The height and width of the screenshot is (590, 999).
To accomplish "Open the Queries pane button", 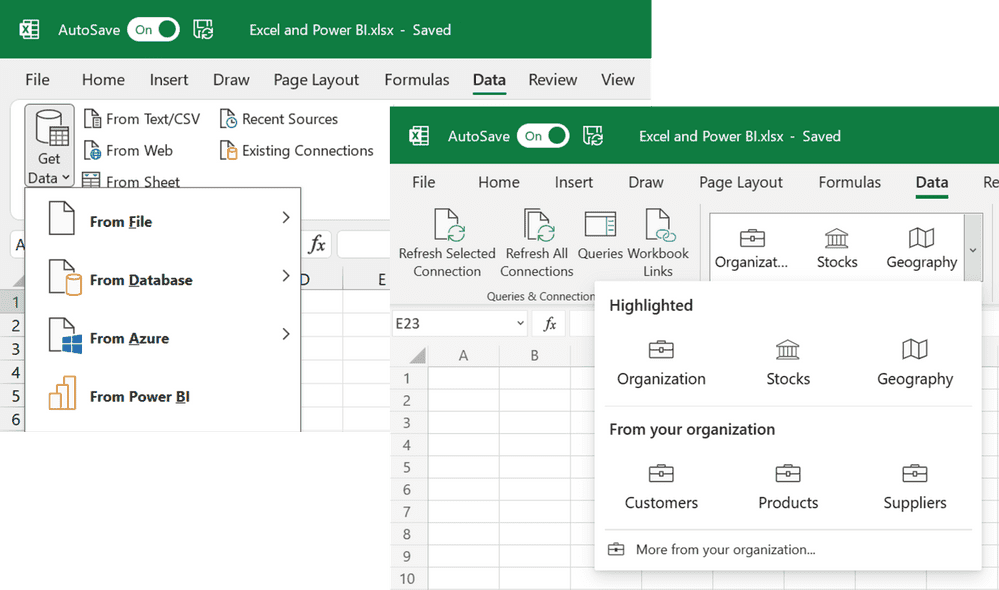I will point(600,236).
